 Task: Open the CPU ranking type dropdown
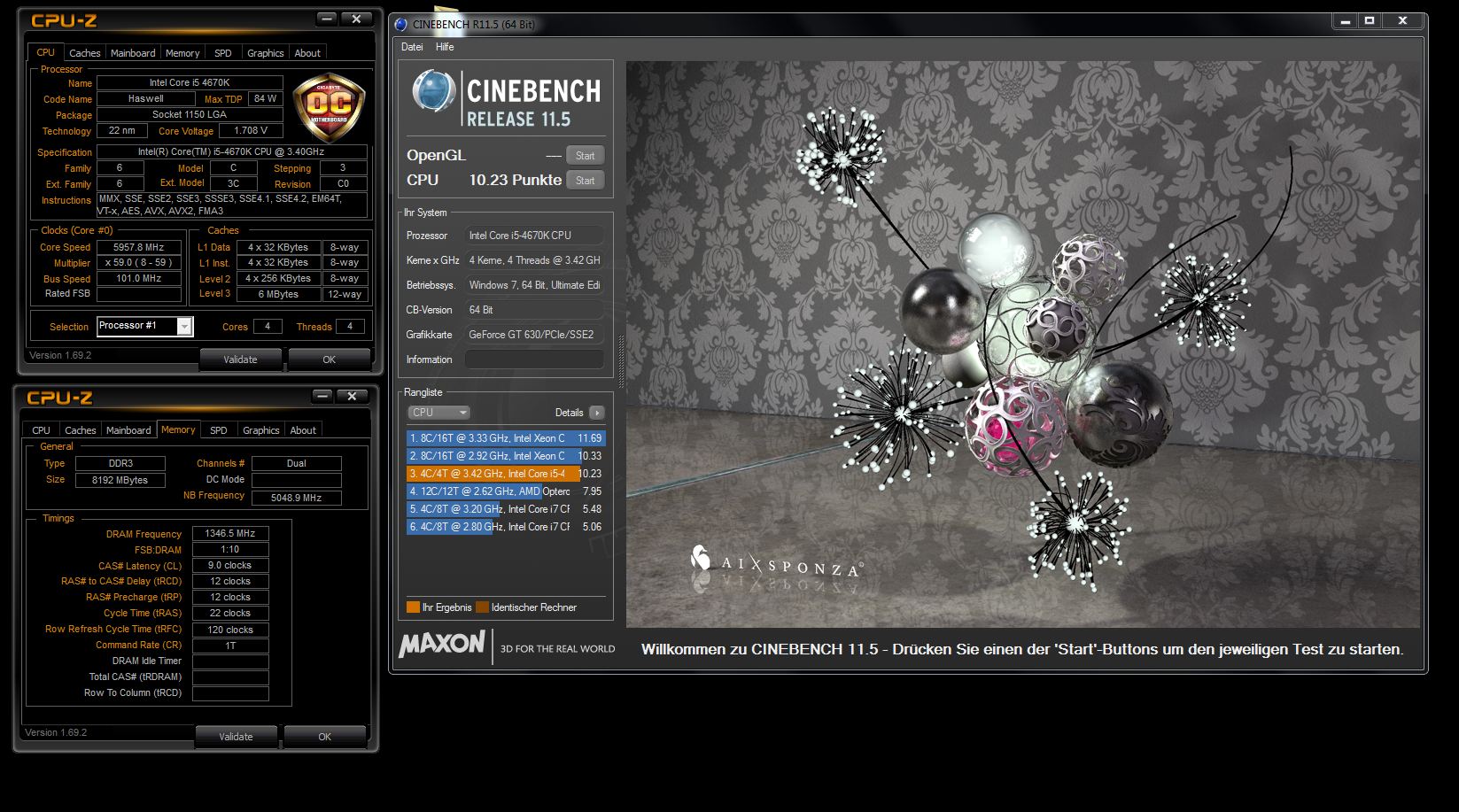click(x=438, y=413)
